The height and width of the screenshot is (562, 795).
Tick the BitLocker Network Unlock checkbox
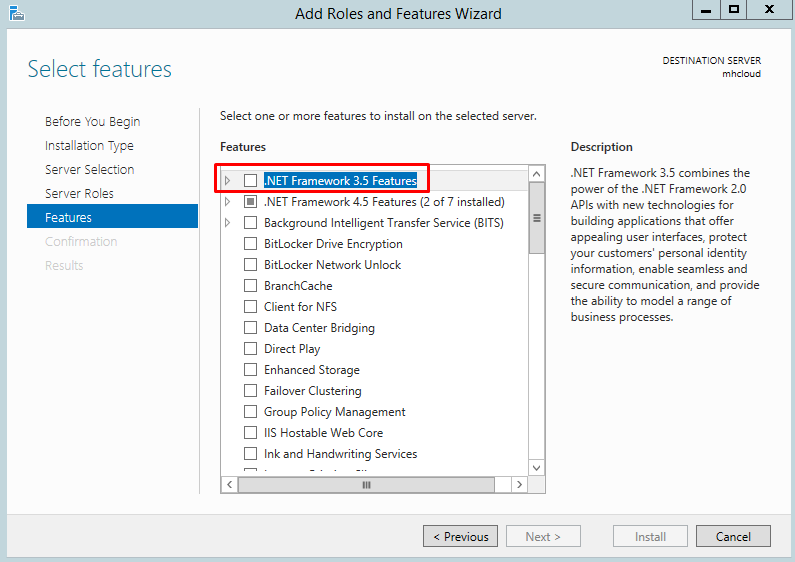coord(250,265)
